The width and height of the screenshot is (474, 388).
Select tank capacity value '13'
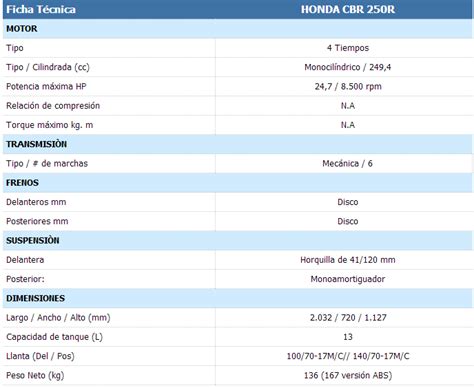(348, 337)
